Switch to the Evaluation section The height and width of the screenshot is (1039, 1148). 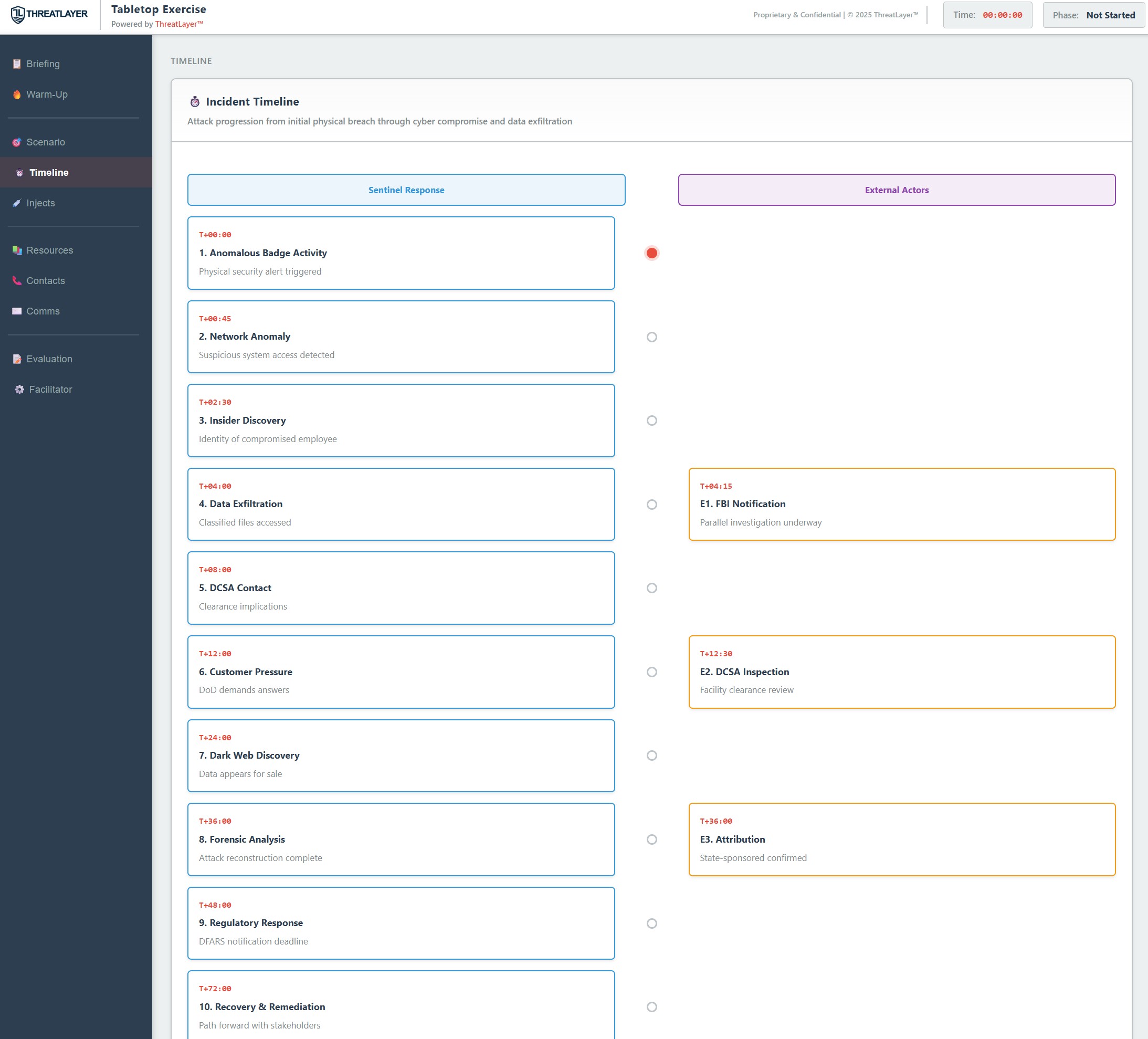click(x=49, y=359)
